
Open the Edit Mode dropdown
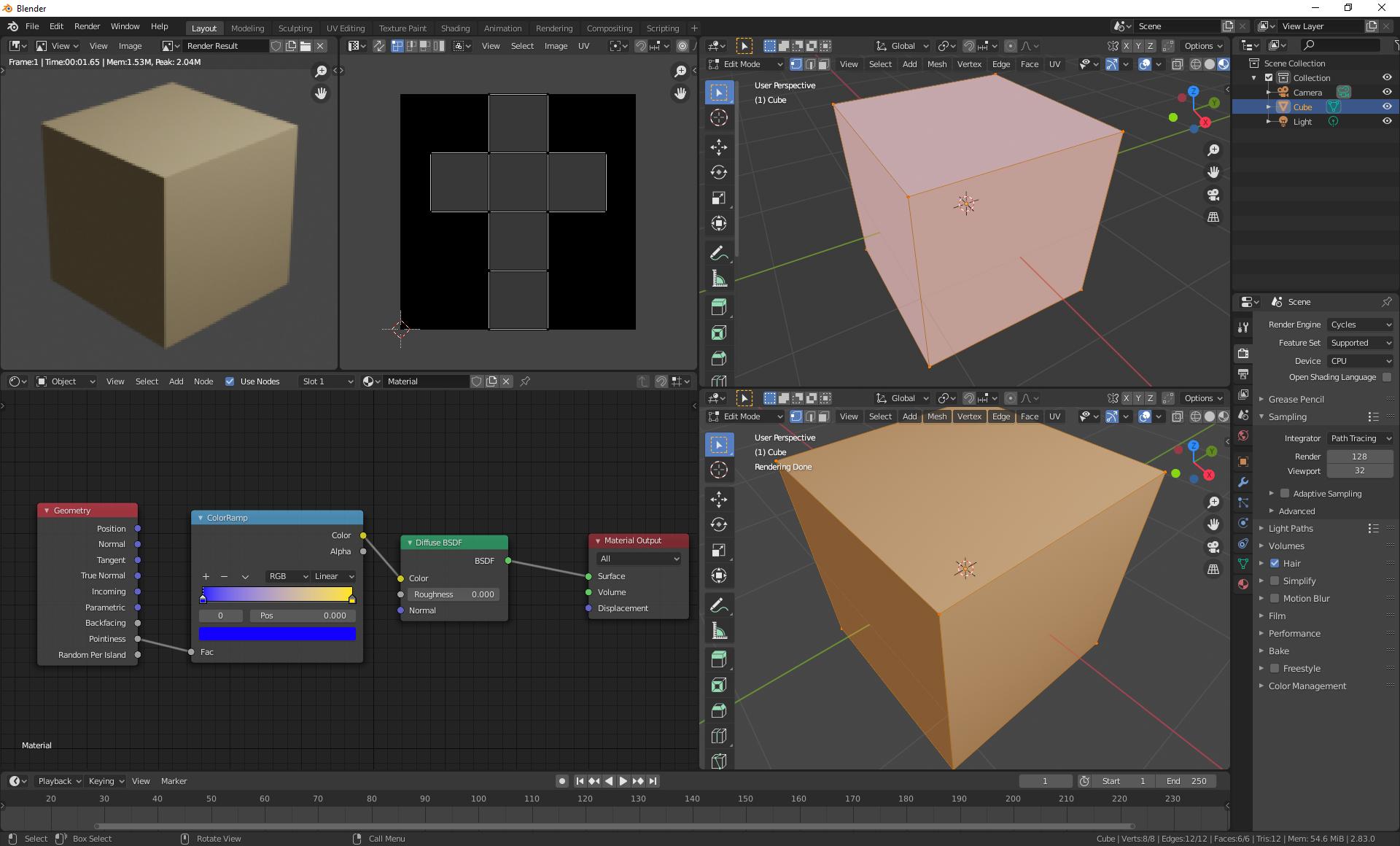click(x=744, y=64)
